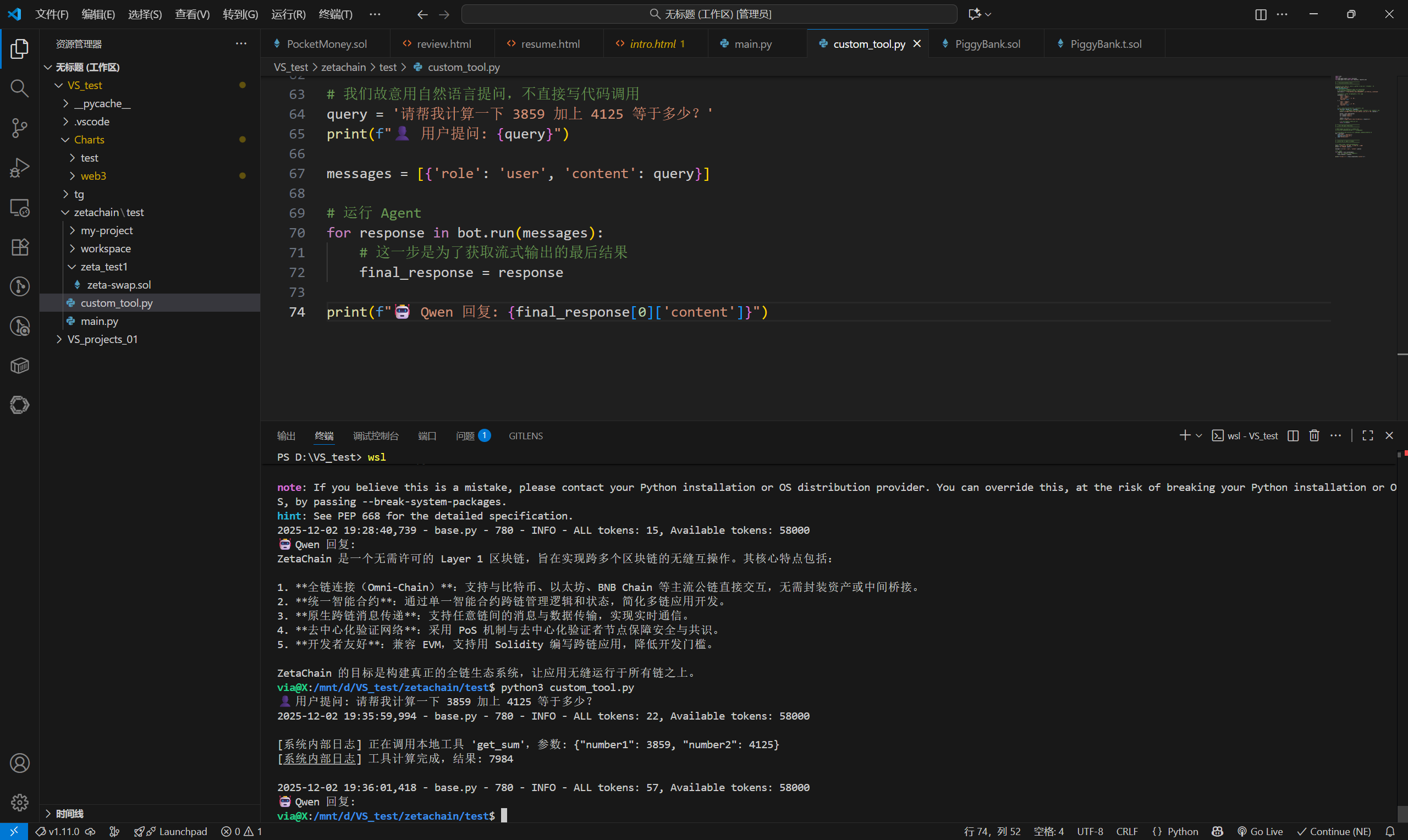Screen dimensions: 1408x840
Task: Collapse the Charts folder
Action: (x=65, y=140)
